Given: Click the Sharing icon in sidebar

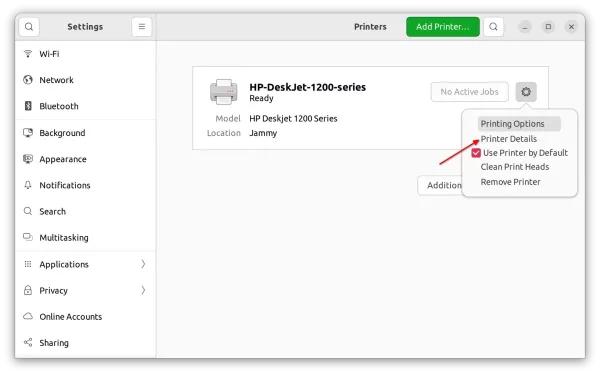Looking at the screenshot, I should 28,342.
